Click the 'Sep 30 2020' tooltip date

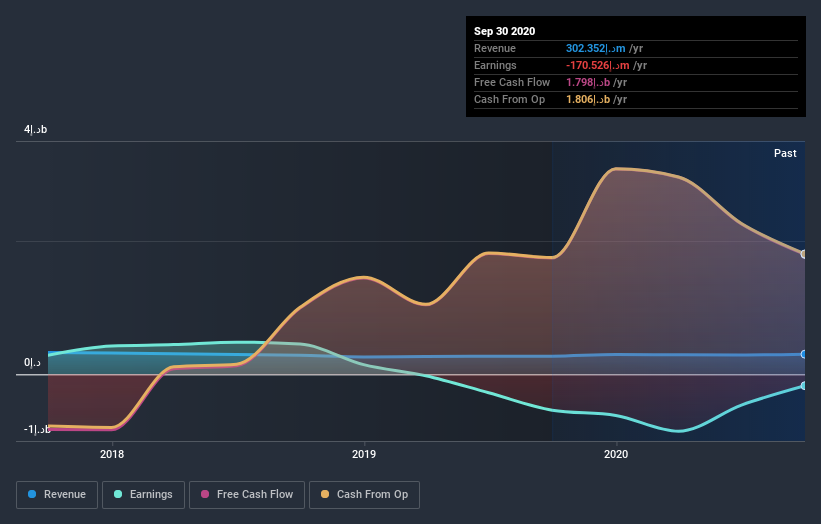504,31
